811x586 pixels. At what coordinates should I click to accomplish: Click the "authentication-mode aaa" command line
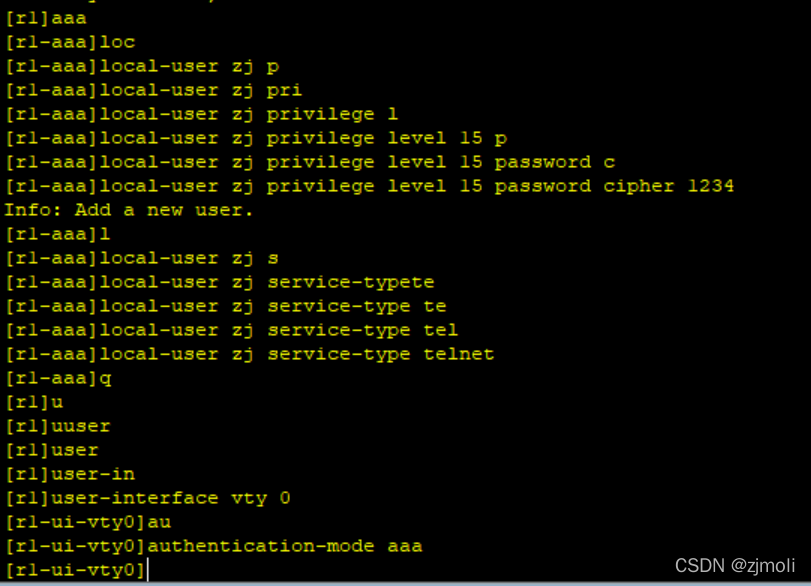tap(214, 546)
